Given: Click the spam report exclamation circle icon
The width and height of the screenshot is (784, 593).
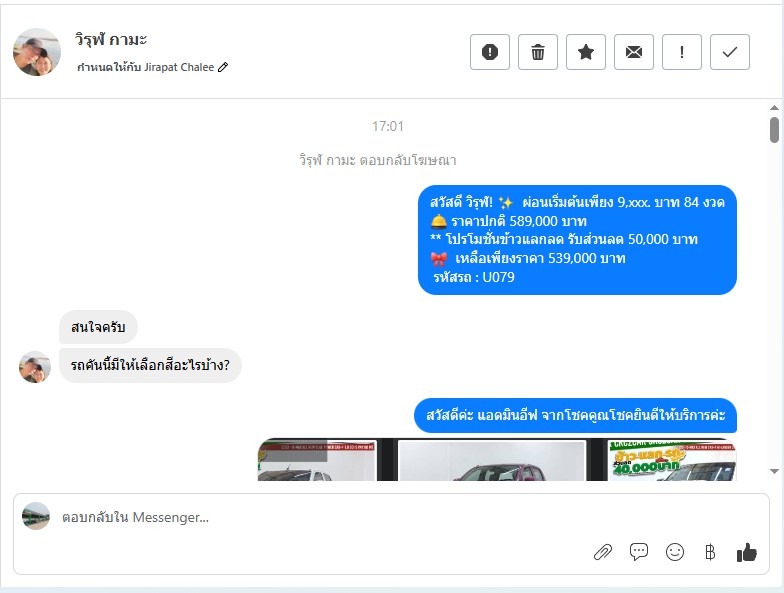Looking at the screenshot, I should click(490, 52).
